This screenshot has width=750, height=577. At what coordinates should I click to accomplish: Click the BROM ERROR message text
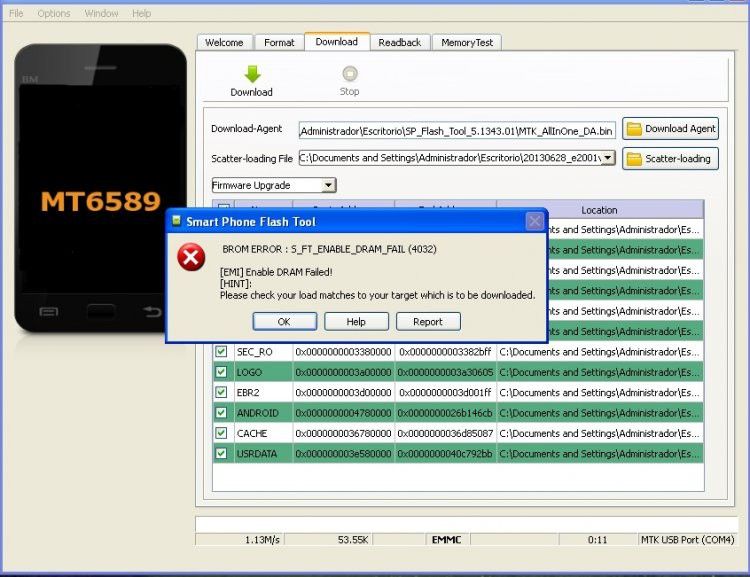pos(329,249)
